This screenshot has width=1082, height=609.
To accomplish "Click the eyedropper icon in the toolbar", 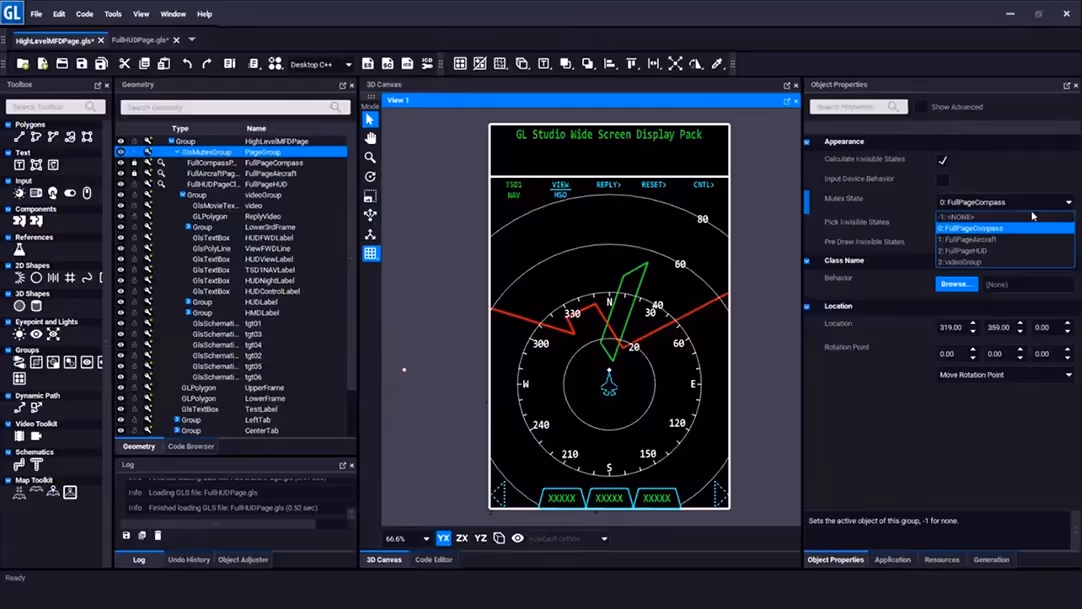I will tap(717, 64).
